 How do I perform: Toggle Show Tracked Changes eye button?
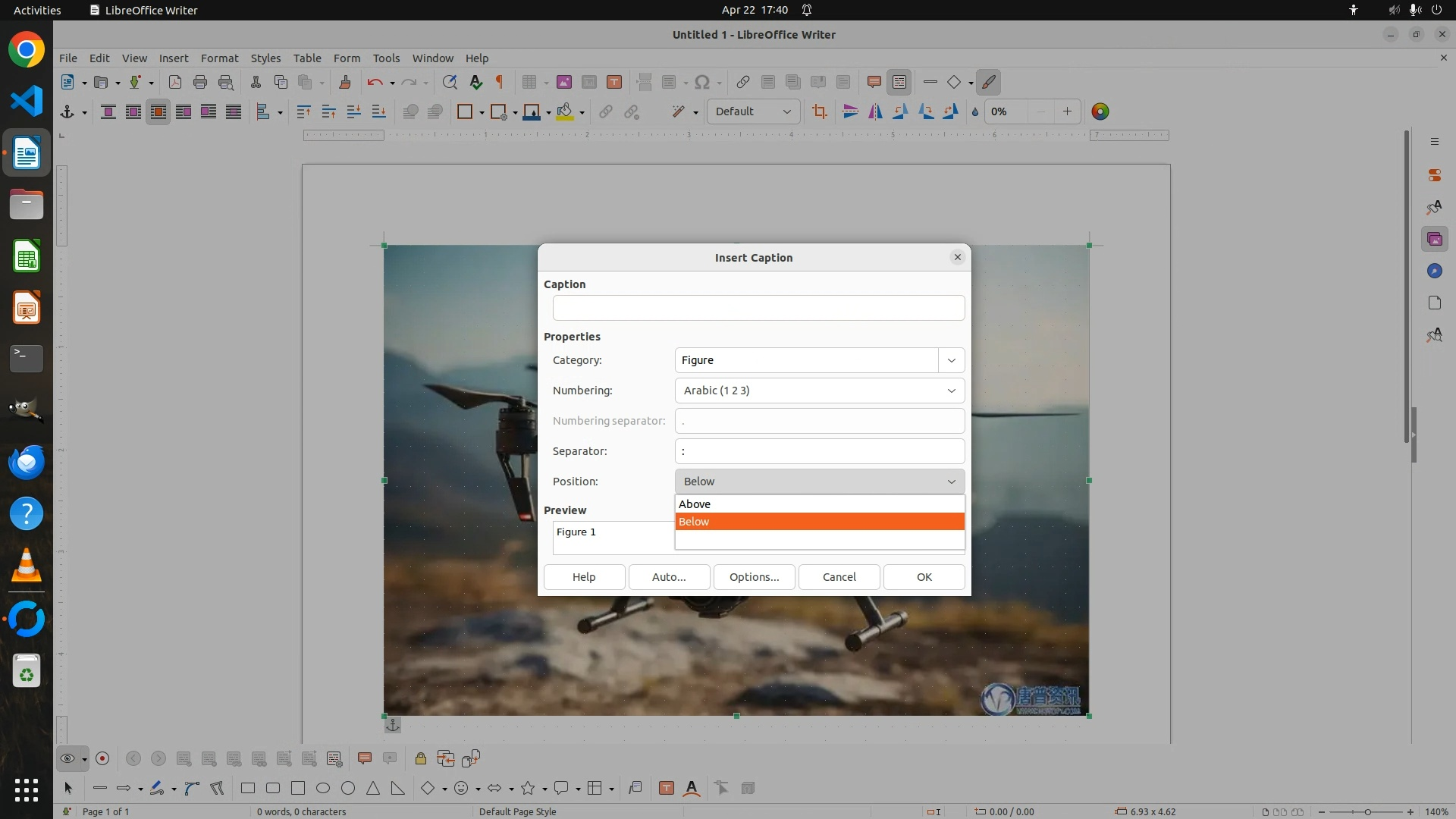pos(67,758)
